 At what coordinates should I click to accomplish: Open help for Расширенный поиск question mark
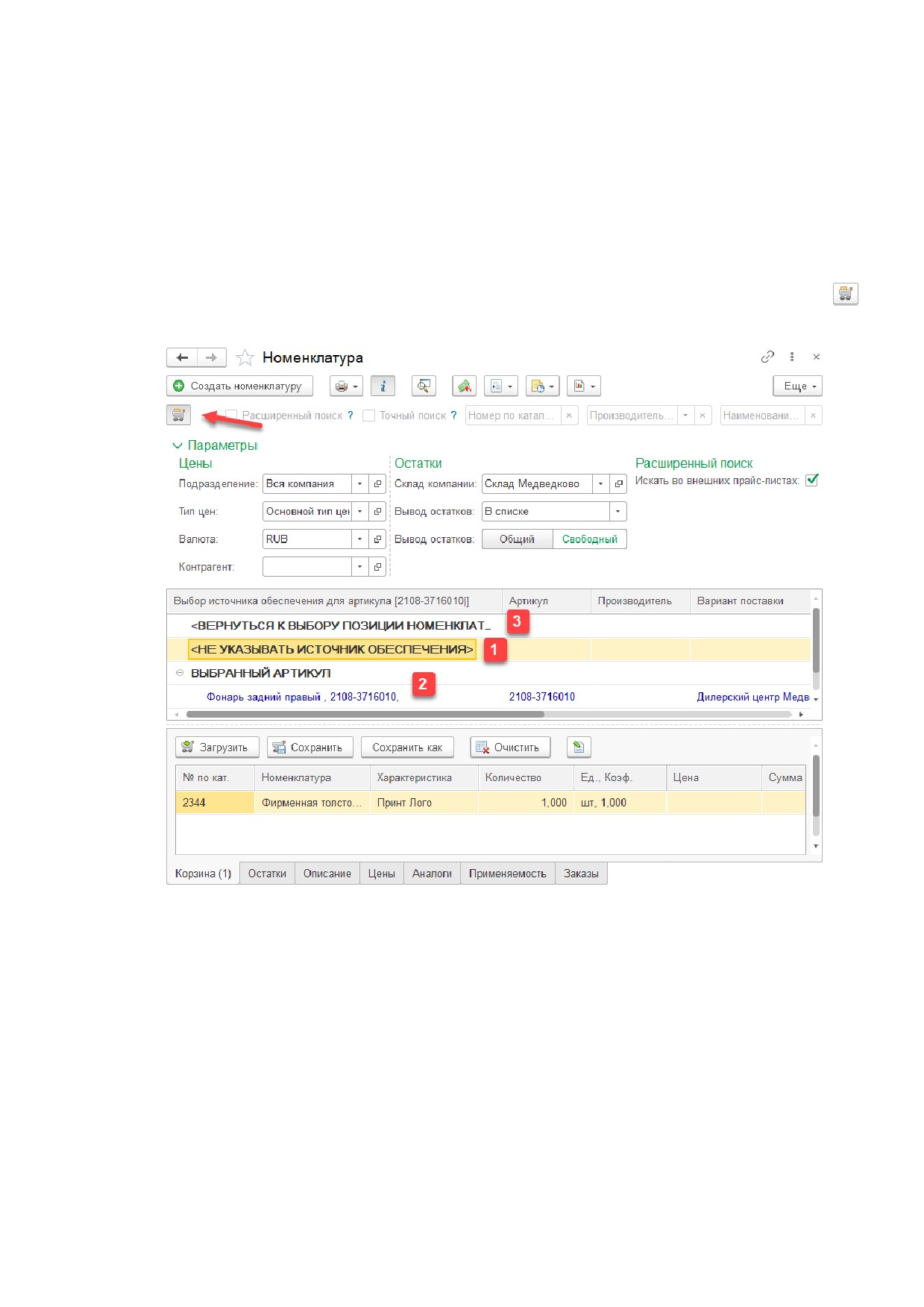point(350,416)
